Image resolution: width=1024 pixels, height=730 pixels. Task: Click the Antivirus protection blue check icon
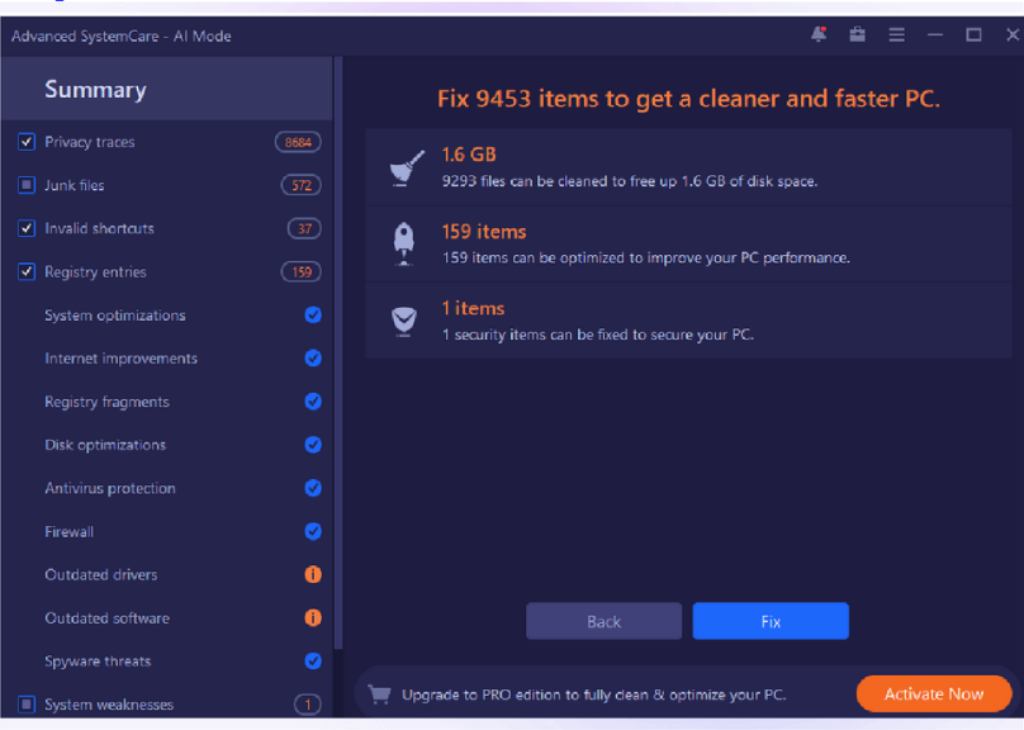pos(313,488)
